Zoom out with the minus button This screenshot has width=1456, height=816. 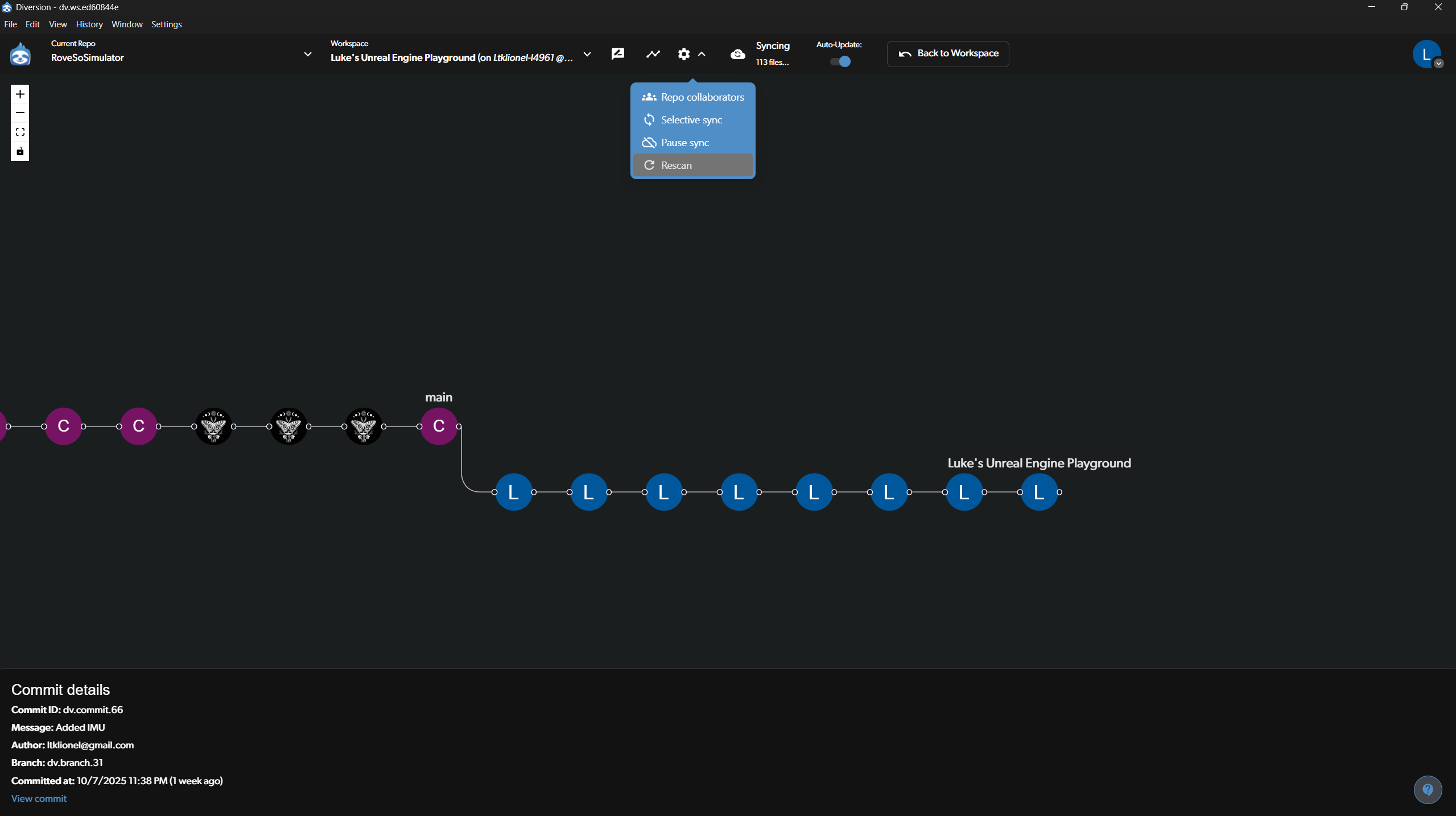click(20, 113)
